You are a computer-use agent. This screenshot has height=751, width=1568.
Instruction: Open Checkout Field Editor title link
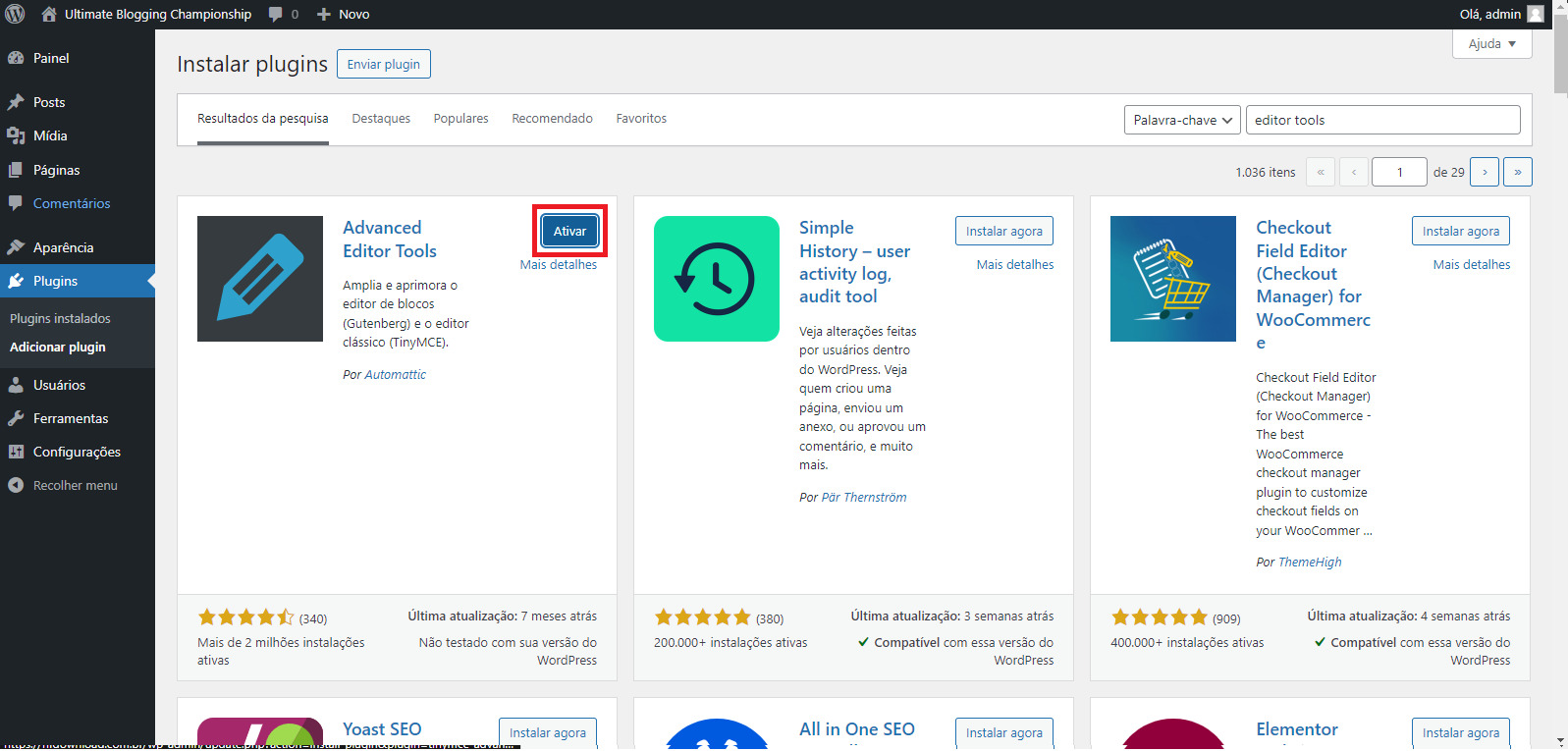tap(1314, 285)
